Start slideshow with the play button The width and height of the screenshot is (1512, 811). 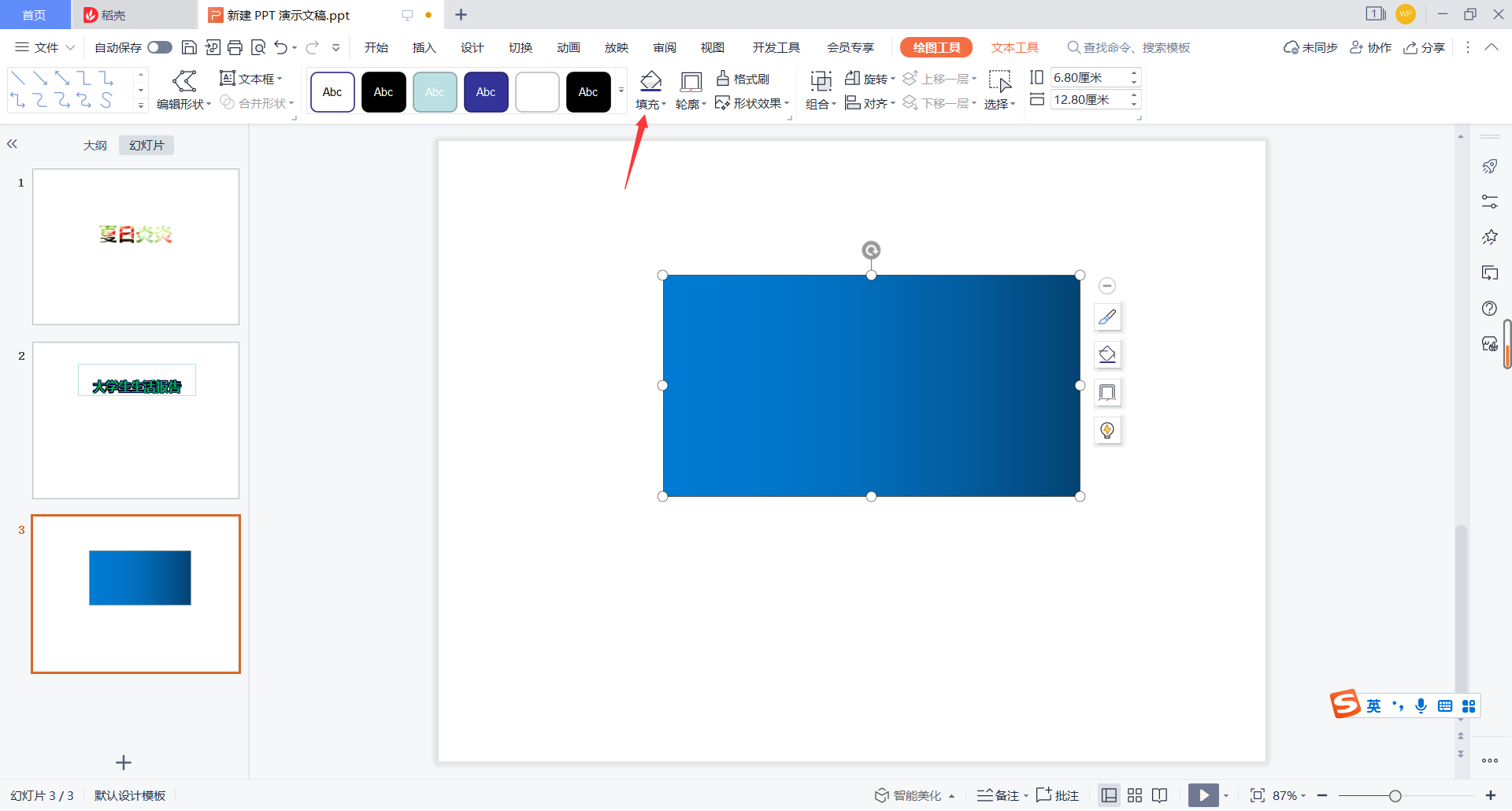[1203, 795]
